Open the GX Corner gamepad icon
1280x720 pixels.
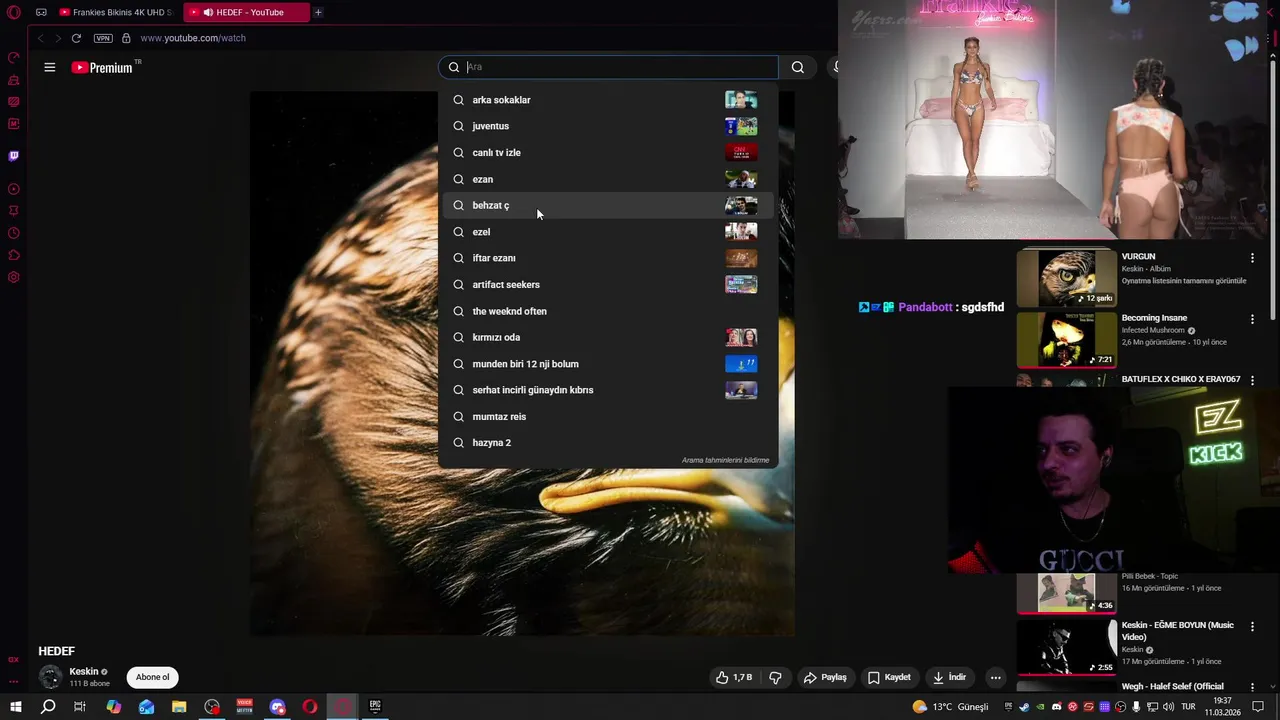coord(41,12)
